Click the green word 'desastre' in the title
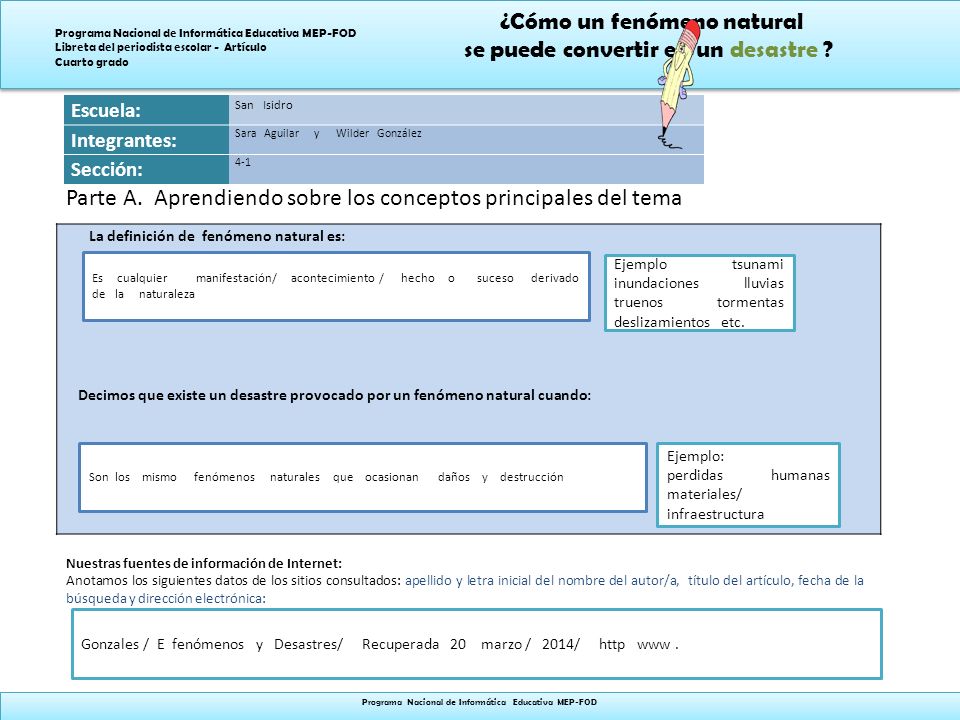Viewport: 960px width, 720px height. [773, 50]
